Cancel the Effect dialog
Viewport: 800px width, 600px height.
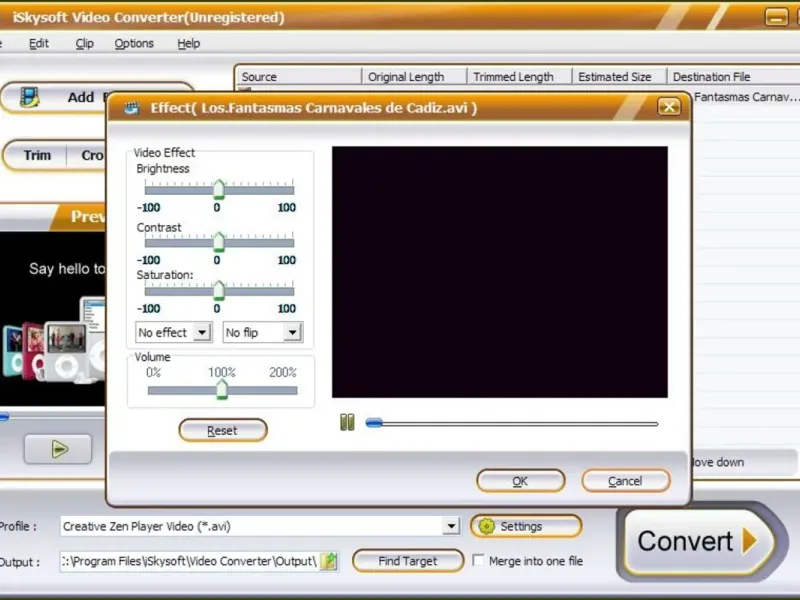click(626, 481)
